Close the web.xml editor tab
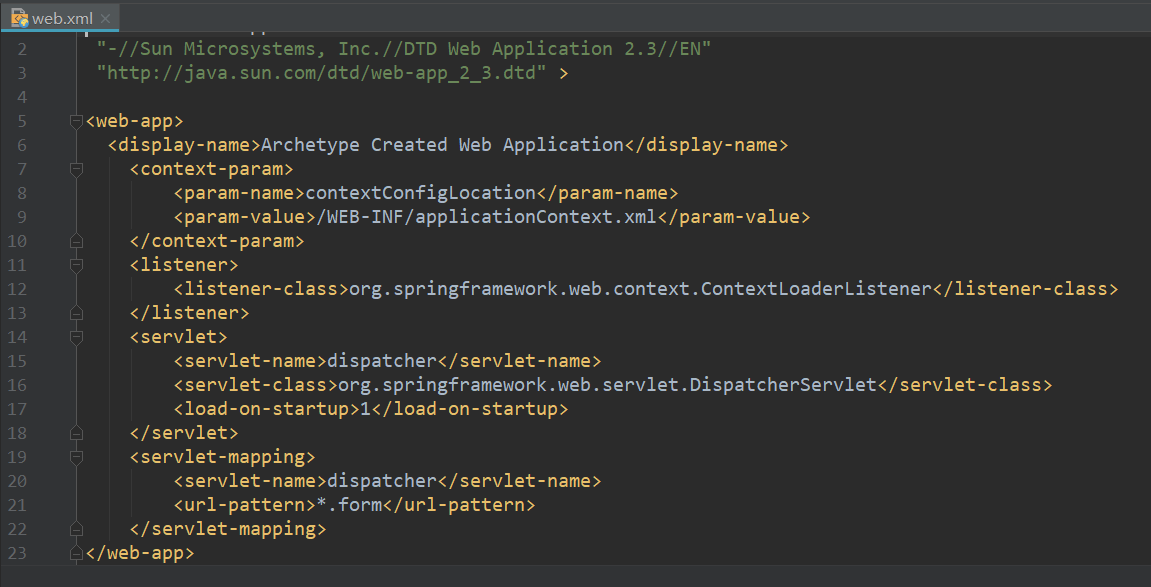The width and height of the screenshot is (1151, 587). click(x=105, y=19)
